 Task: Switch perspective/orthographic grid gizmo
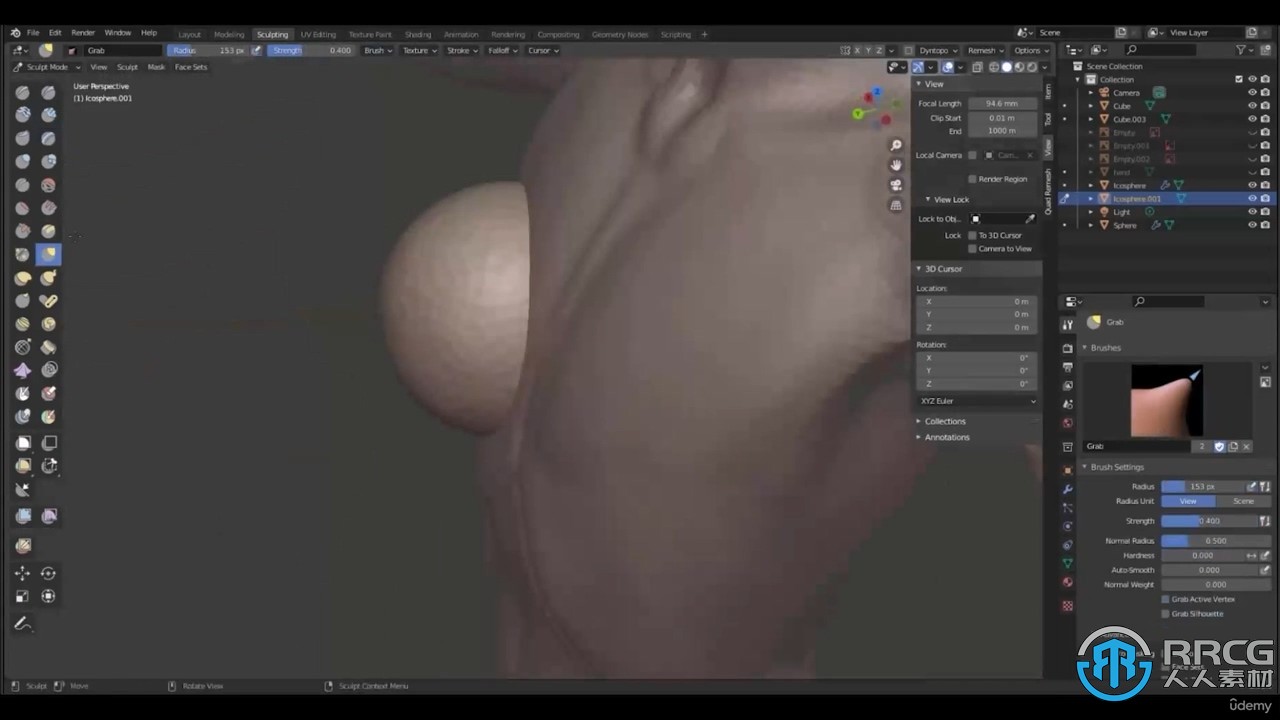pos(896,205)
